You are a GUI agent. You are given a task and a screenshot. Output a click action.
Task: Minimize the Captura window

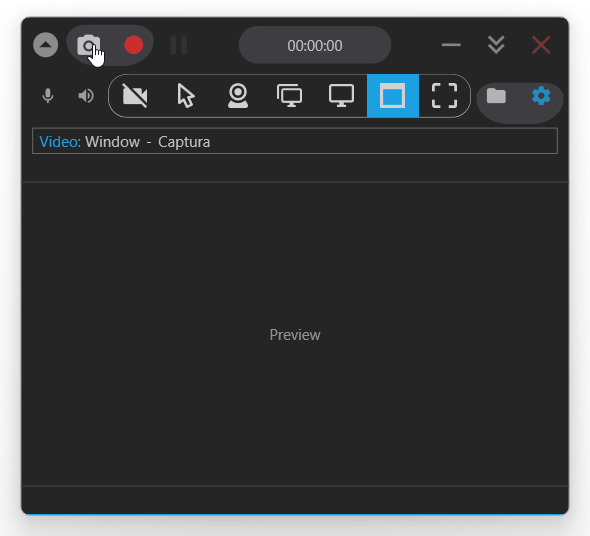pyautogui.click(x=451, y=45)
